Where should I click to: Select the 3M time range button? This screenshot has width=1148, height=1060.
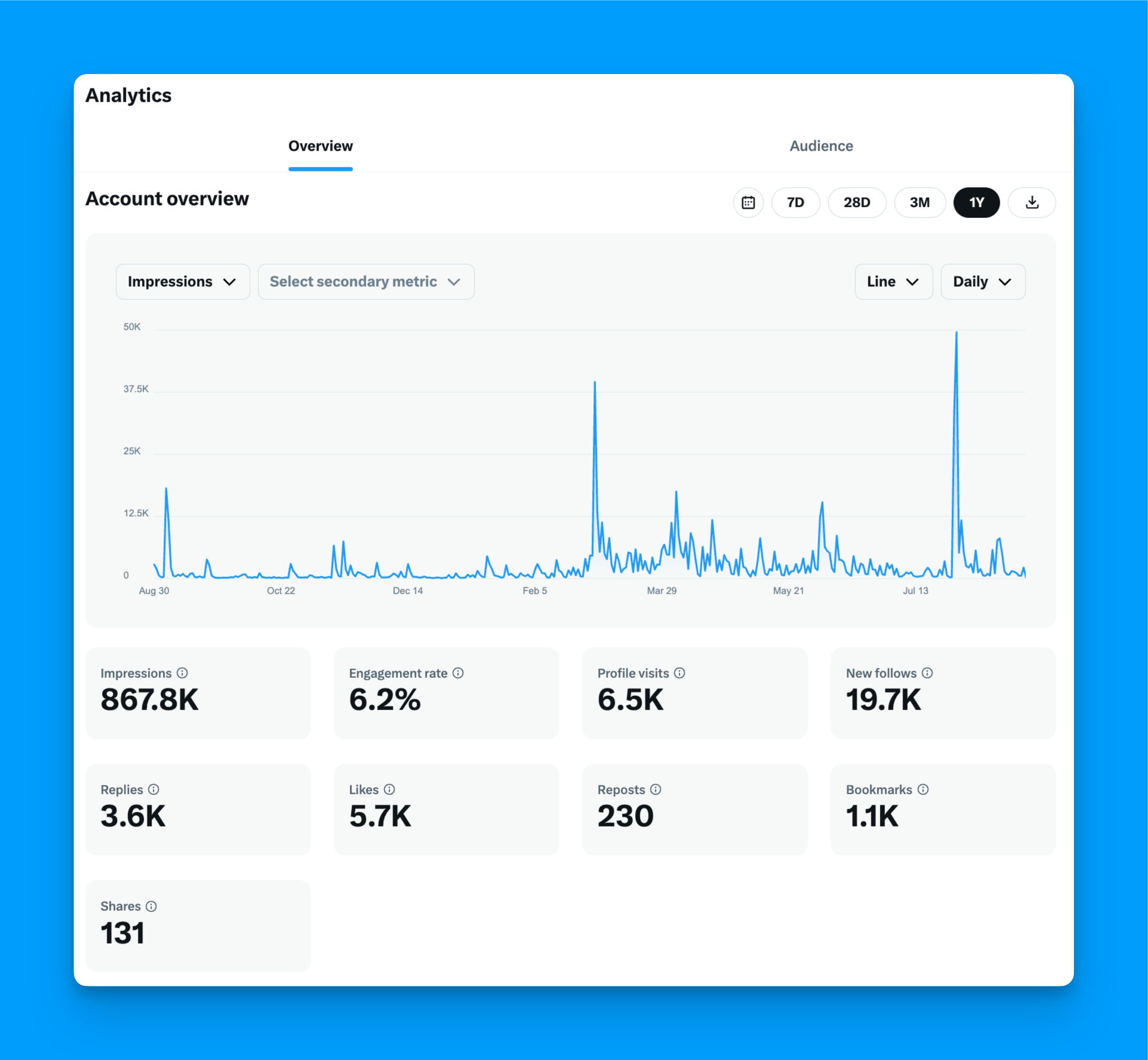coord(919,202)
